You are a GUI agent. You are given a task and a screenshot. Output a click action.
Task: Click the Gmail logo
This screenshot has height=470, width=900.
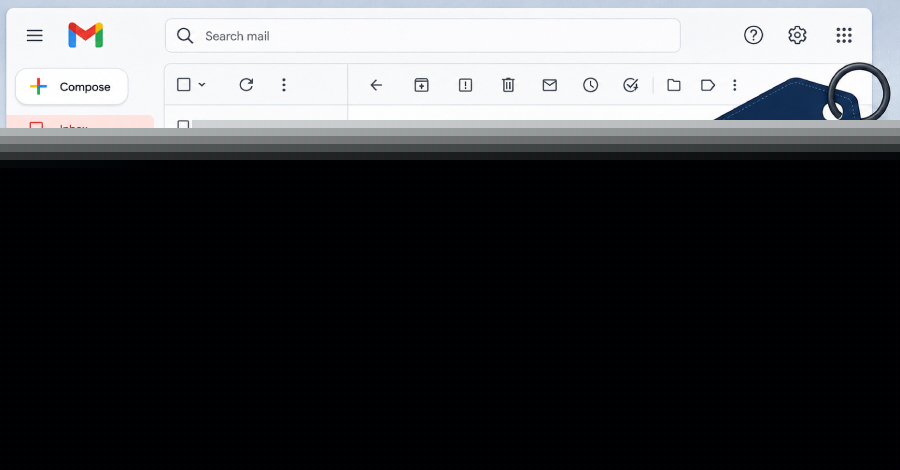pyautogui.click(x=86, y=35)
